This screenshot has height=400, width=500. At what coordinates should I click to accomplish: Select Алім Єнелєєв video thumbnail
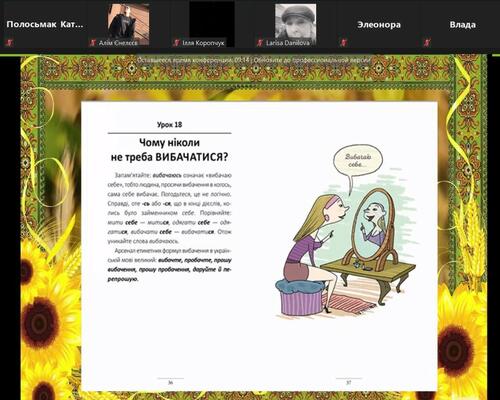pos(128,25)
